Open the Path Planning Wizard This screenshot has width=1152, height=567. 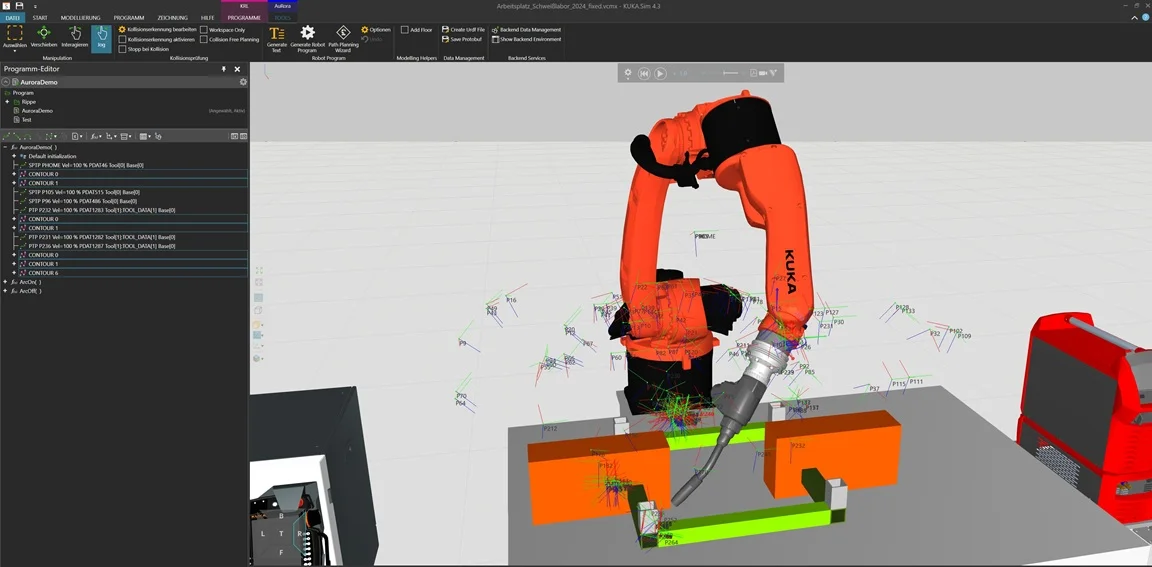(343, 39)
